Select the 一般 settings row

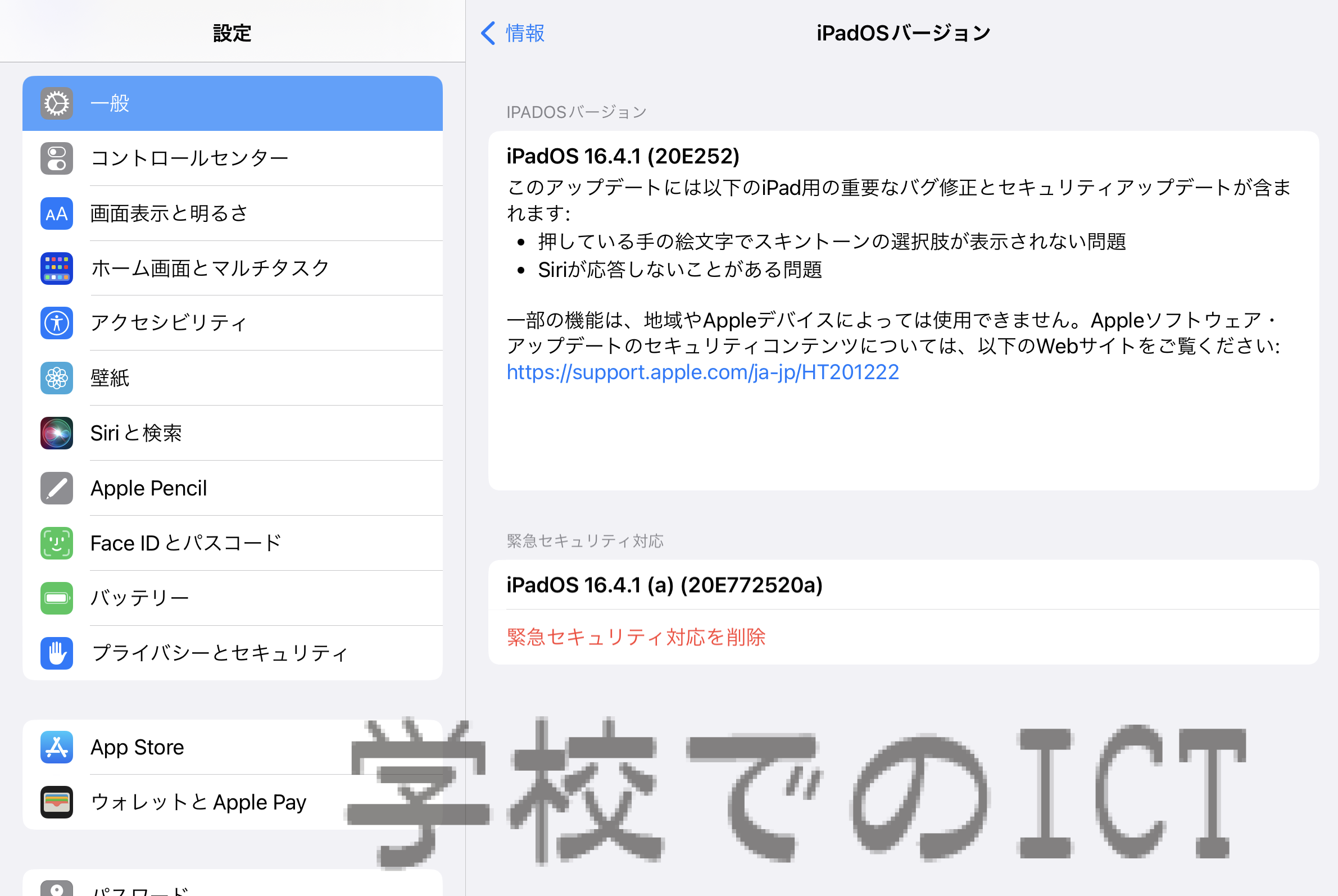(x=233, y=103)
